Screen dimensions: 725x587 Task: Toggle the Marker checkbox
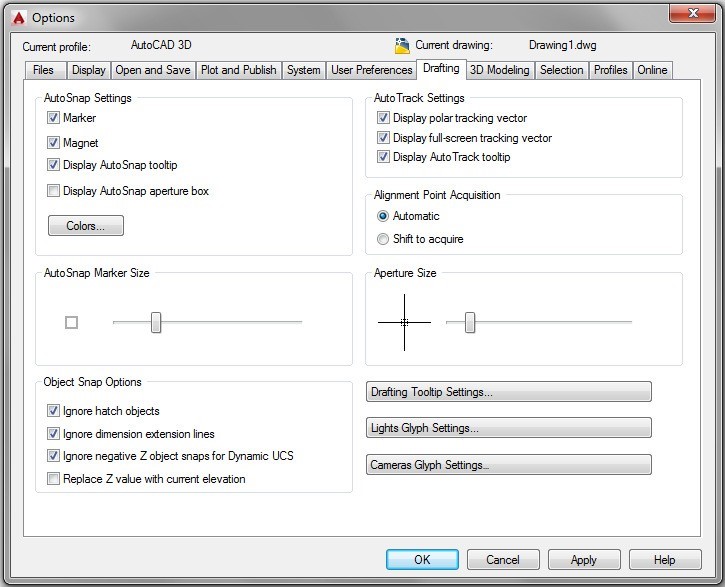pos(53,117)
